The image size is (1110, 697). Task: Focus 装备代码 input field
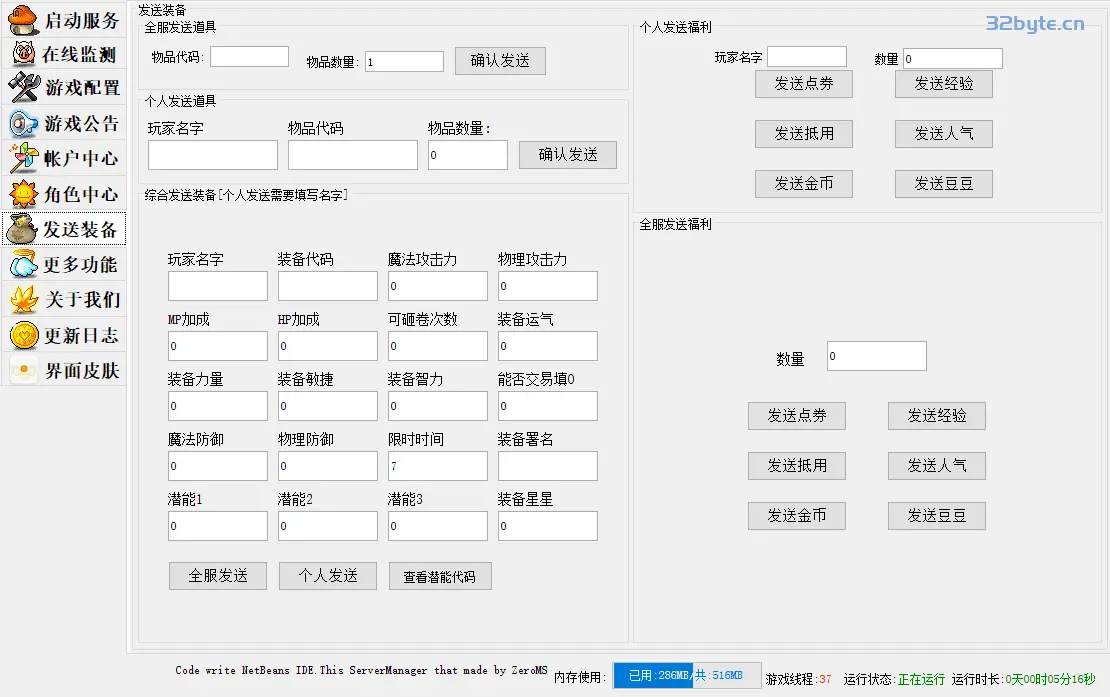[x=328, y=286]
